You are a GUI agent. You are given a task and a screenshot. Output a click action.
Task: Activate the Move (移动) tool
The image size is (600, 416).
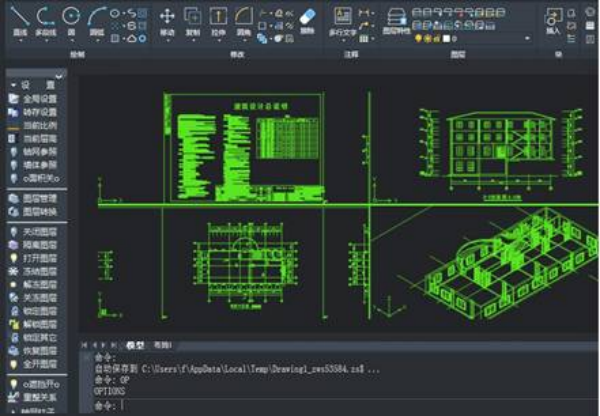167,18
